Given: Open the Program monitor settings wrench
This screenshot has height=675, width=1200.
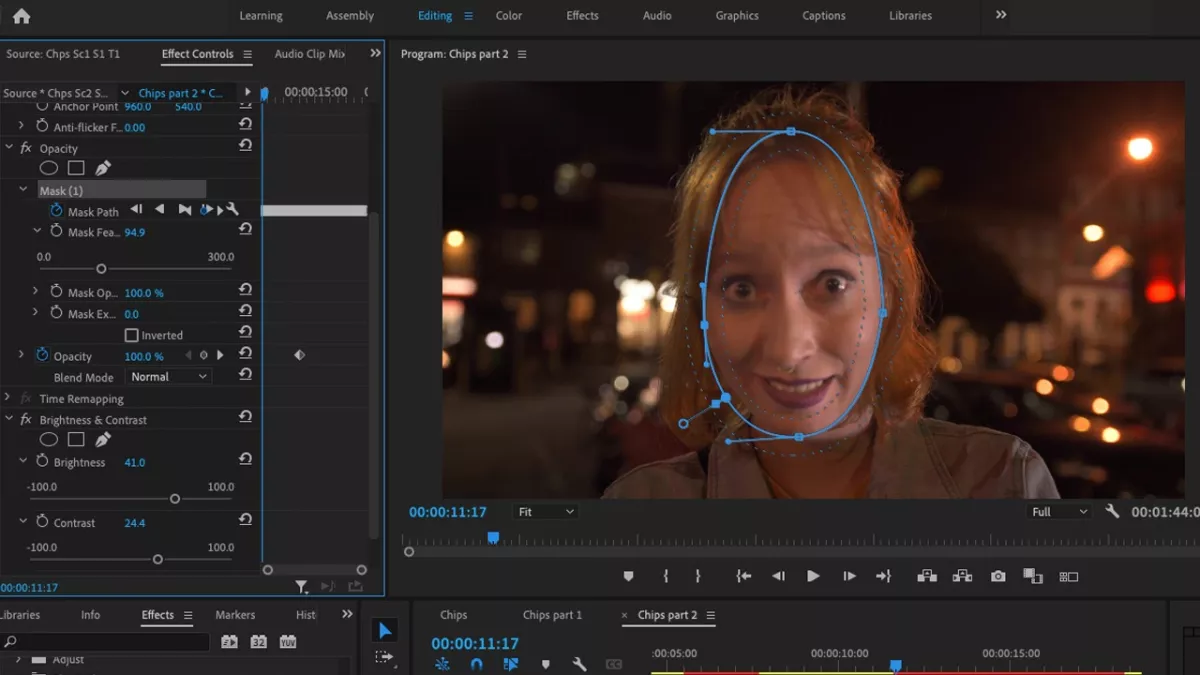Looking at the screenshot, I should pos(1112,511).
